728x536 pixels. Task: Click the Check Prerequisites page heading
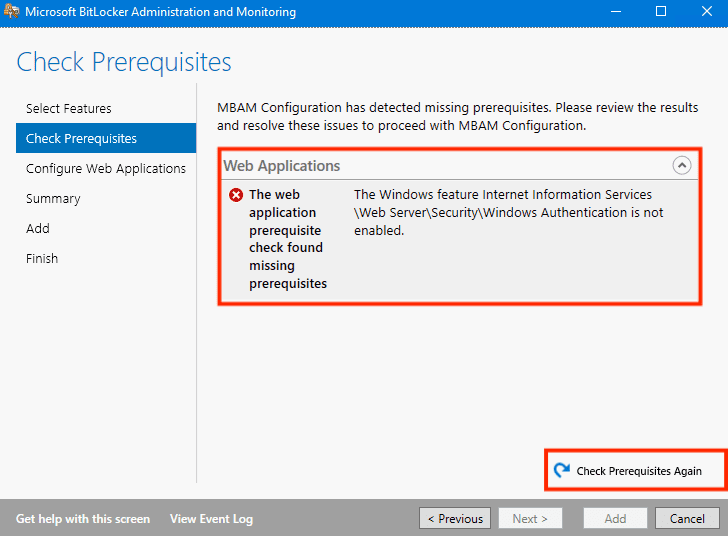click(124, 62)
